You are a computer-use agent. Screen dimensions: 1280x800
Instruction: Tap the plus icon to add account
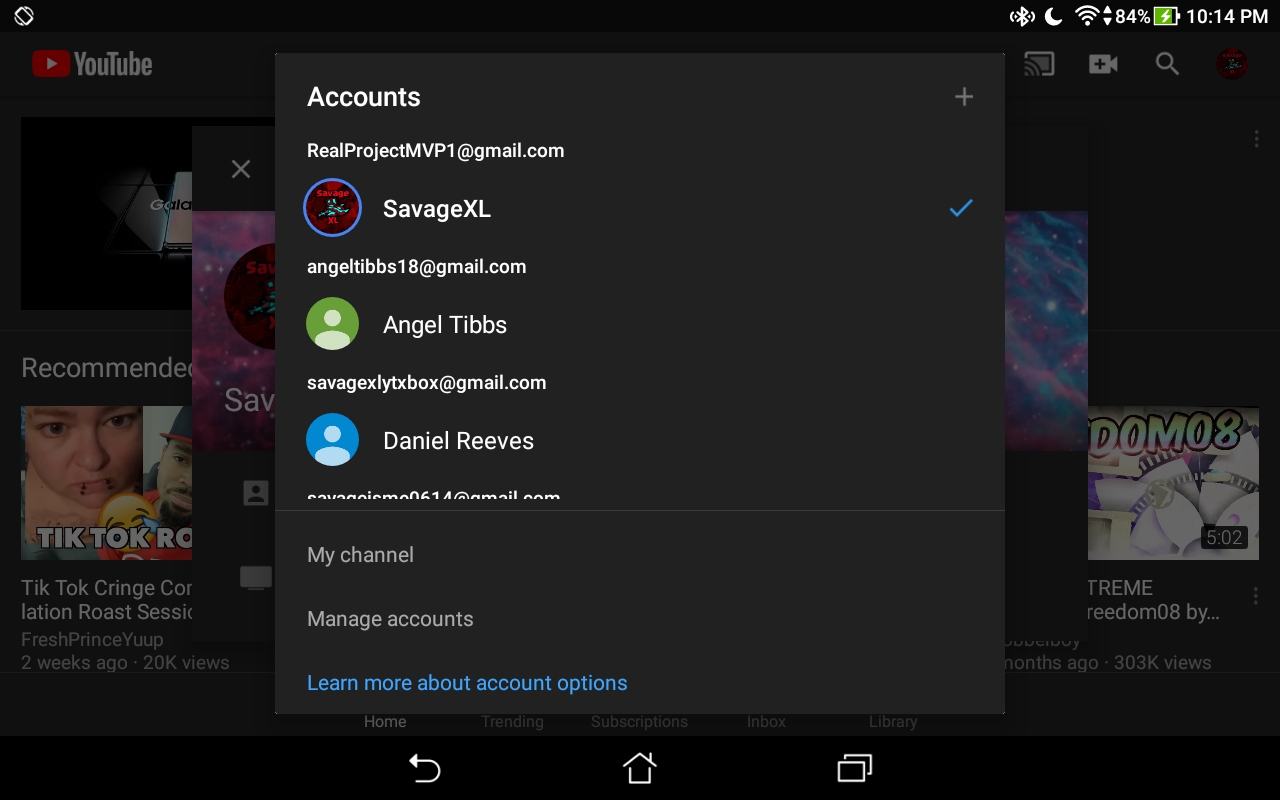(964, 97)
